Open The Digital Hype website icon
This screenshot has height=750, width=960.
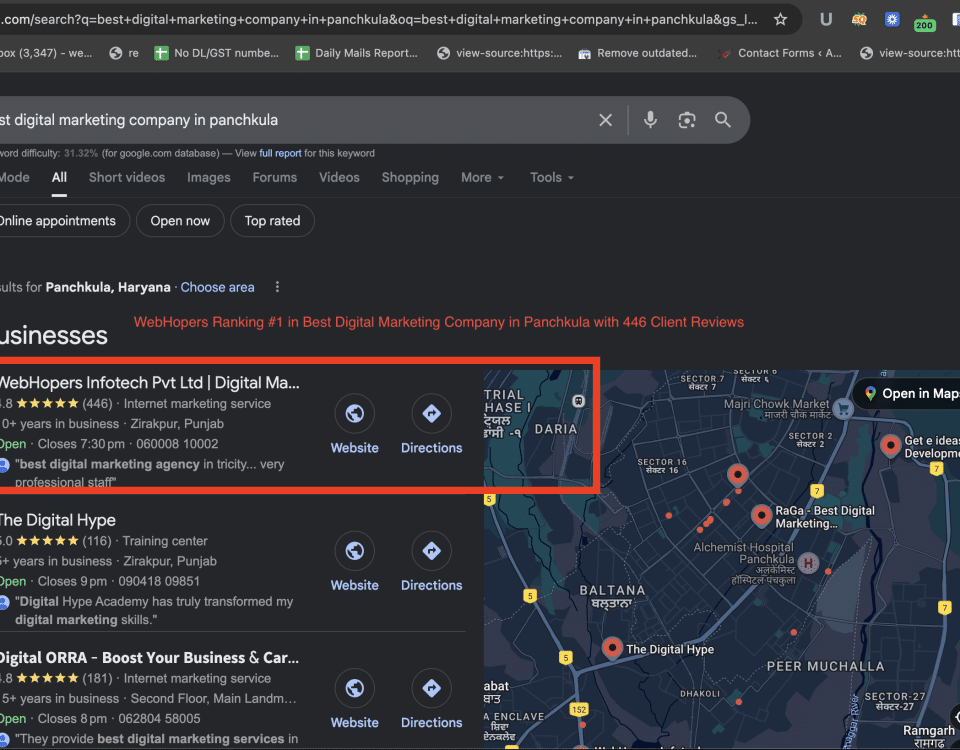[x=354, y=550]
